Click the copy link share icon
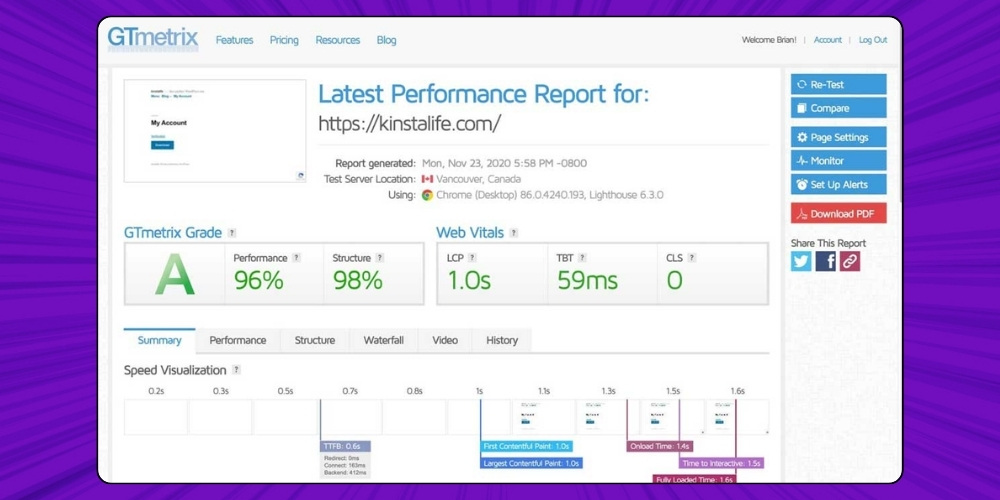This screenshot has height=500, width=1000. 849,261
